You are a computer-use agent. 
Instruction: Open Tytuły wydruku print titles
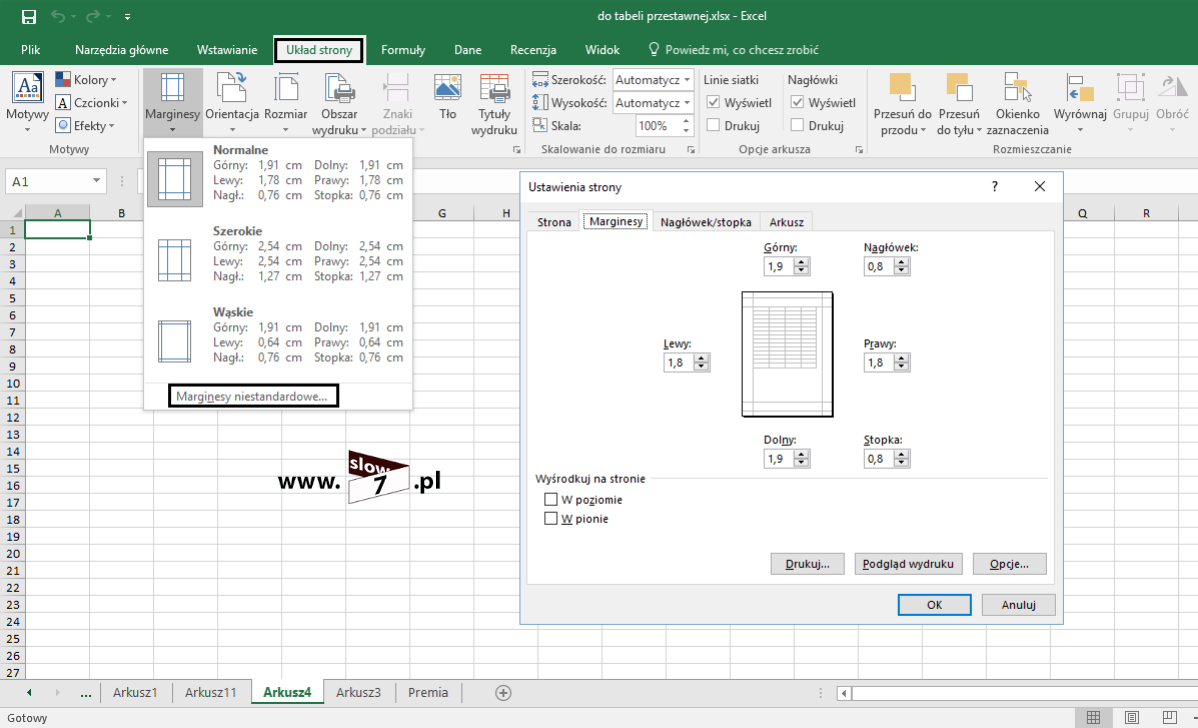494,103
